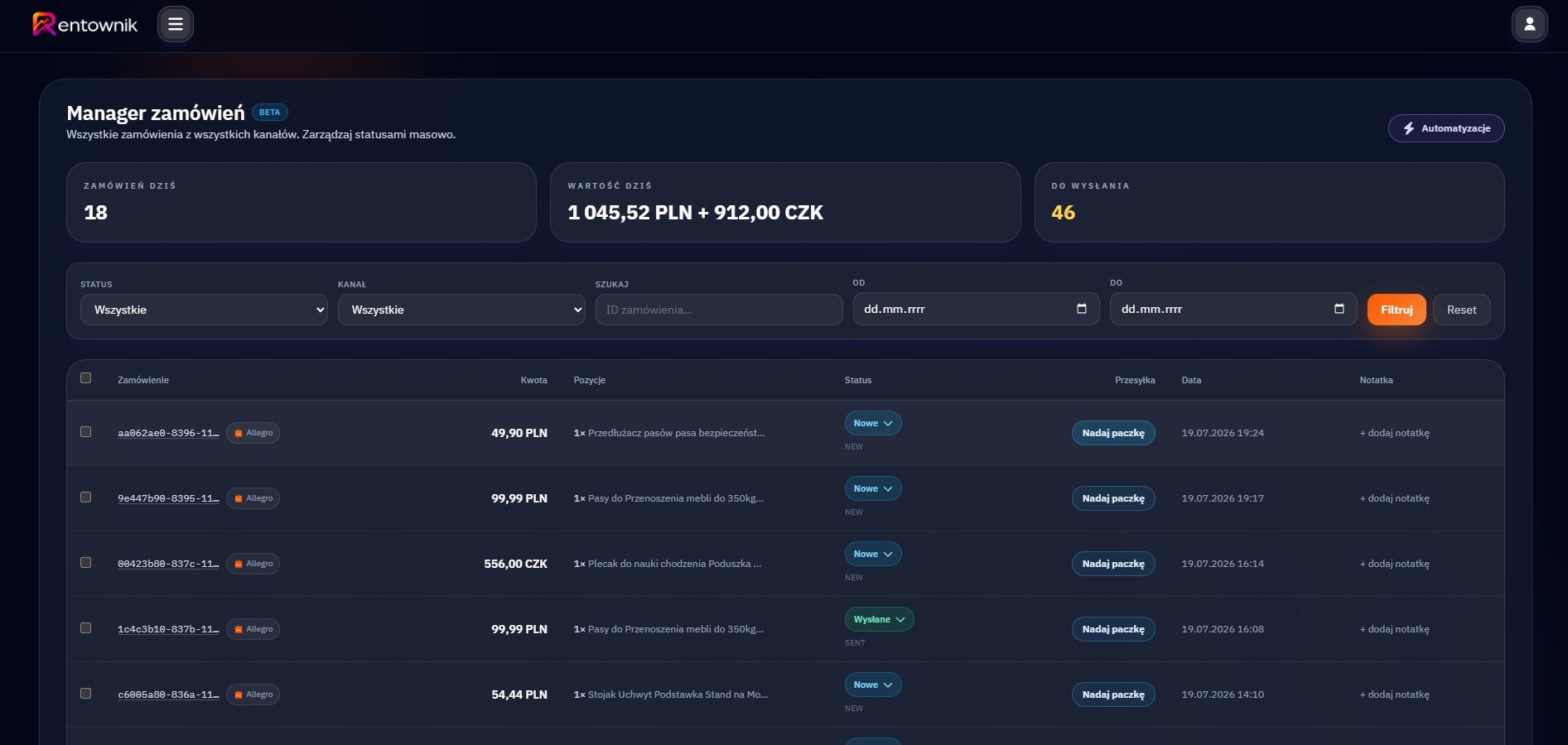Click the value 1 045,52 PLN + 912,00 CZK
1568x745 pixels.
pos(695,213)
